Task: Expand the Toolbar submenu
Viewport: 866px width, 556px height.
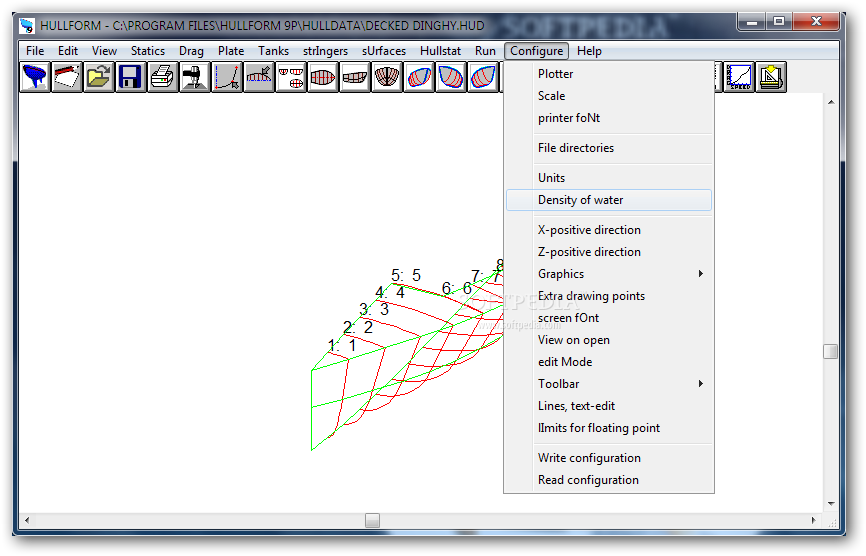Action: (x=609, y=384)
